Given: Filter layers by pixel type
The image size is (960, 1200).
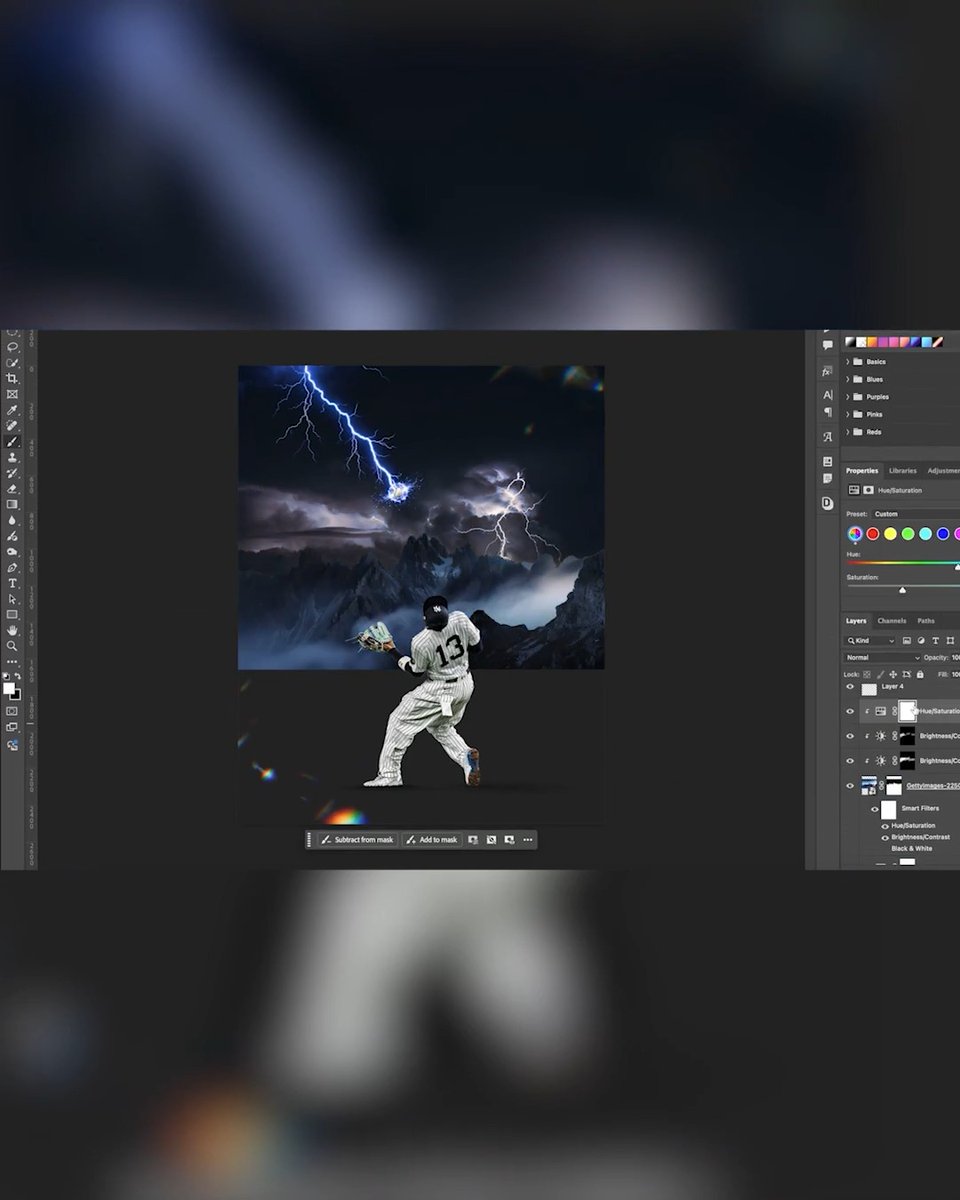Looking at the screenshot, I should coord(907,641).
